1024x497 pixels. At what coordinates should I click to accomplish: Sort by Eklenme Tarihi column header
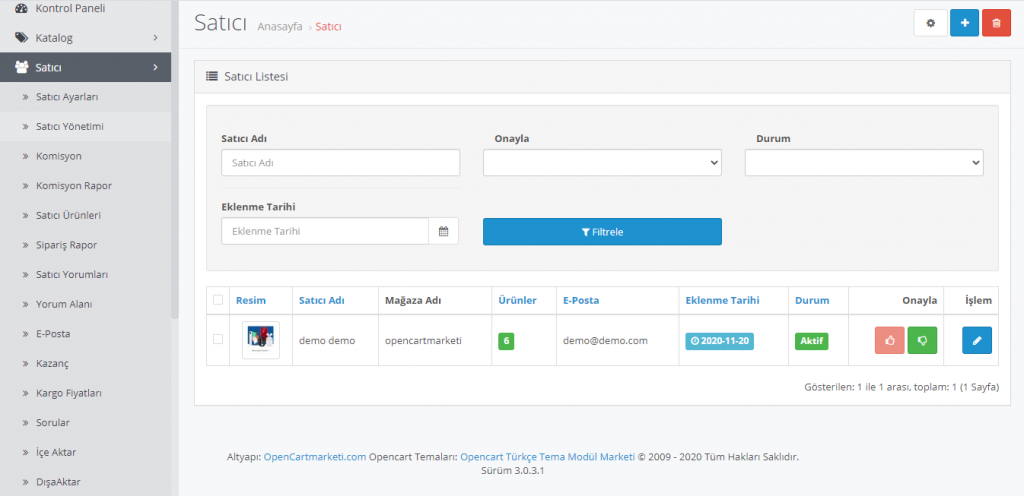[x=722, y=300]
